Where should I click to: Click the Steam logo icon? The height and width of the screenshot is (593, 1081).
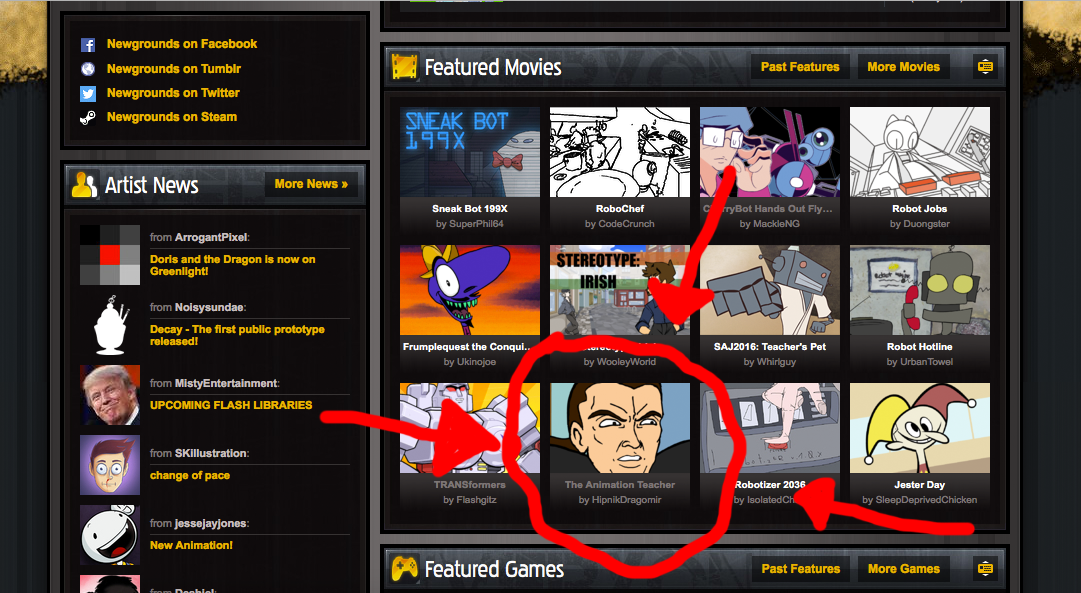(x=88, y=117)
